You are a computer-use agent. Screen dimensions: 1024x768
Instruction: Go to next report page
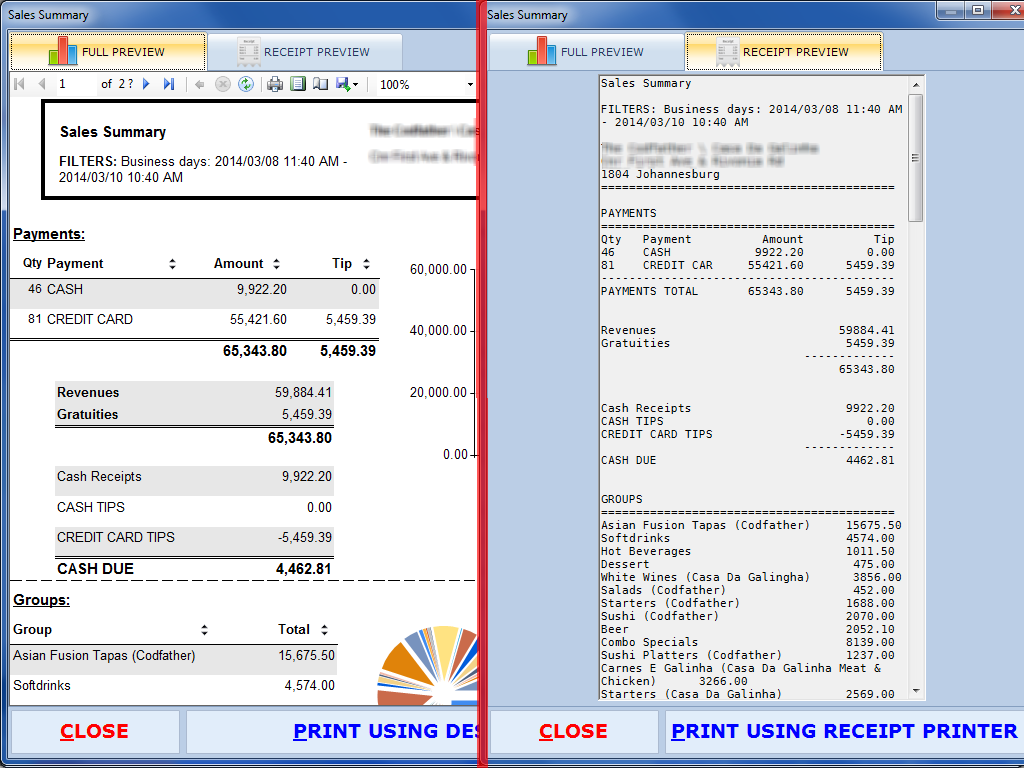point(147,85)
